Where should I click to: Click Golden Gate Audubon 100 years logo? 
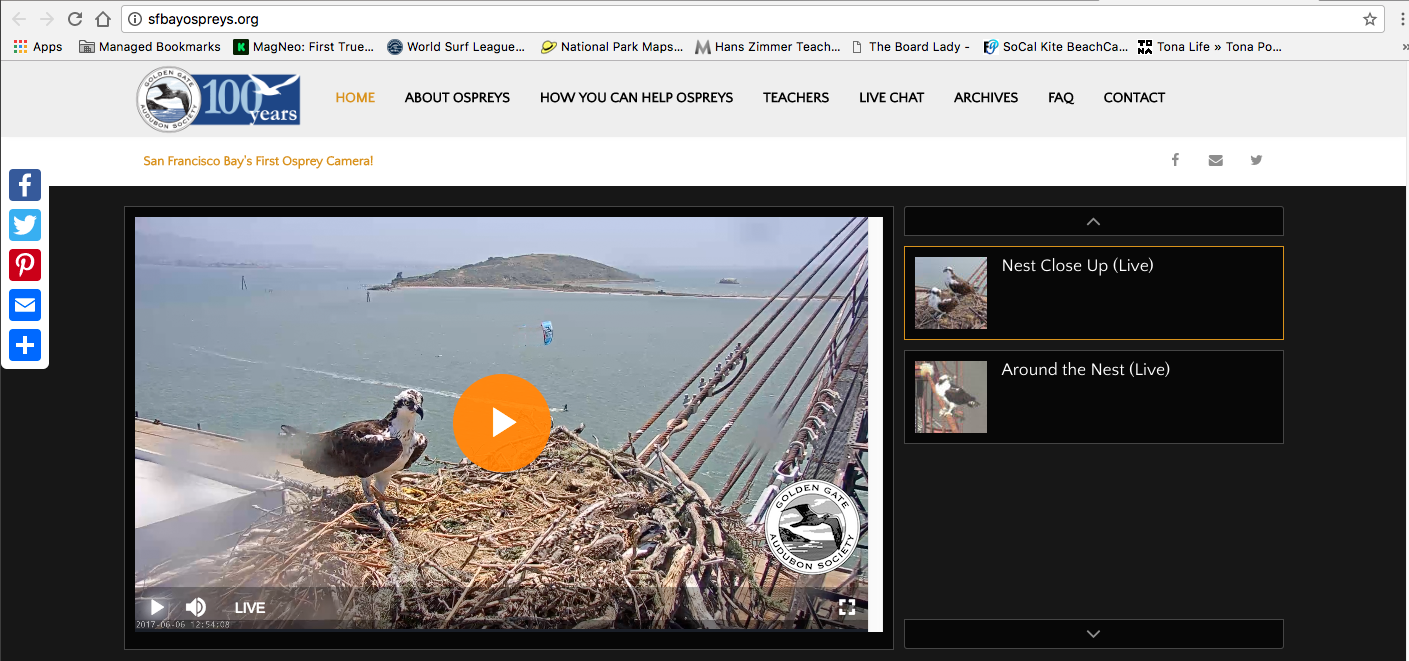click(x=219, y=99)
